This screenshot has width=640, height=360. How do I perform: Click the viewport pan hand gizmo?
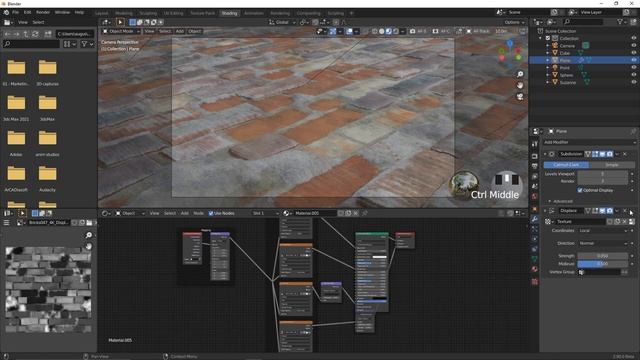coord(520,85)
